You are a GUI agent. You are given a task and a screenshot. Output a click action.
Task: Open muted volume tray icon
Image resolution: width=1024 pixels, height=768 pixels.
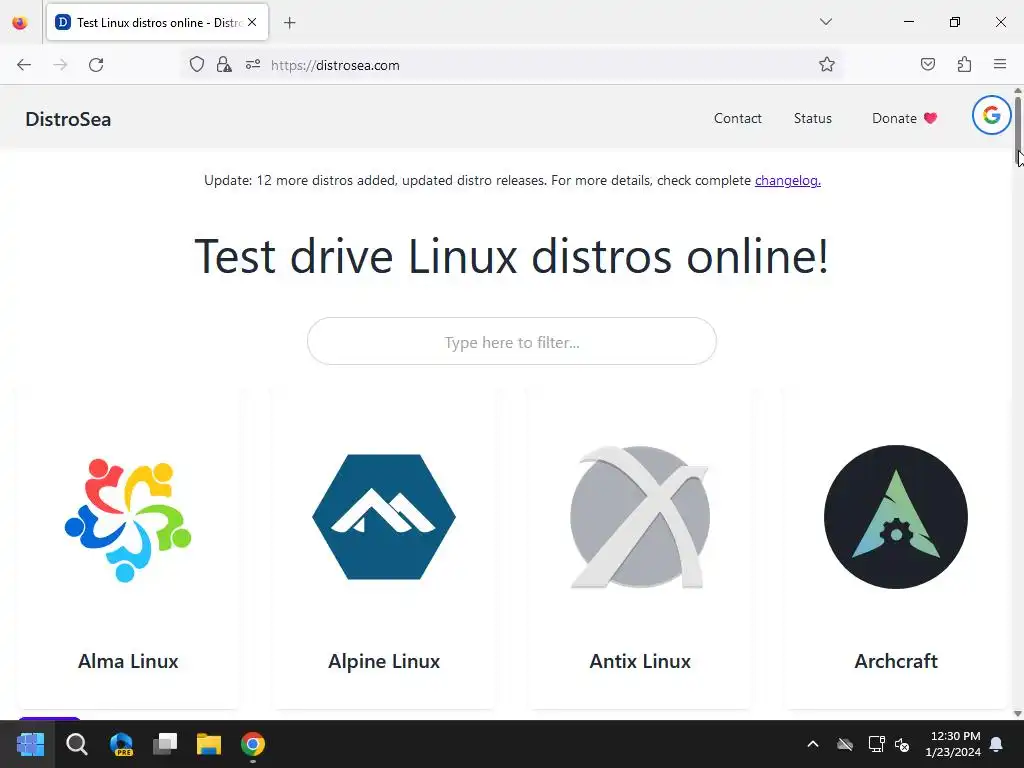click(x=903, y=744)
